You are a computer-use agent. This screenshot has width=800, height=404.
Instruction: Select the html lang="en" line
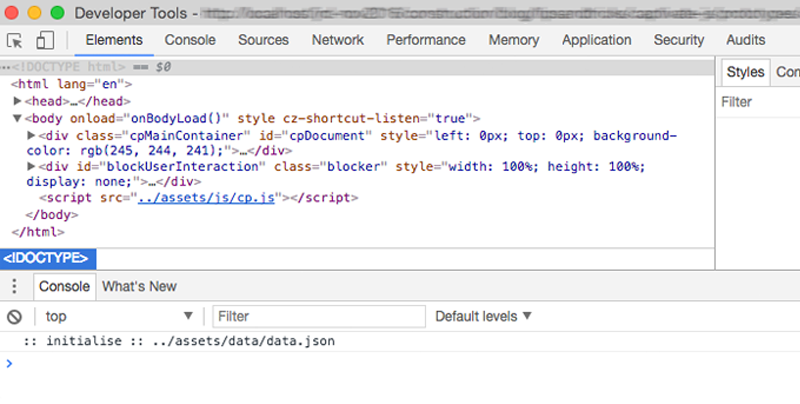click(71, 84)
